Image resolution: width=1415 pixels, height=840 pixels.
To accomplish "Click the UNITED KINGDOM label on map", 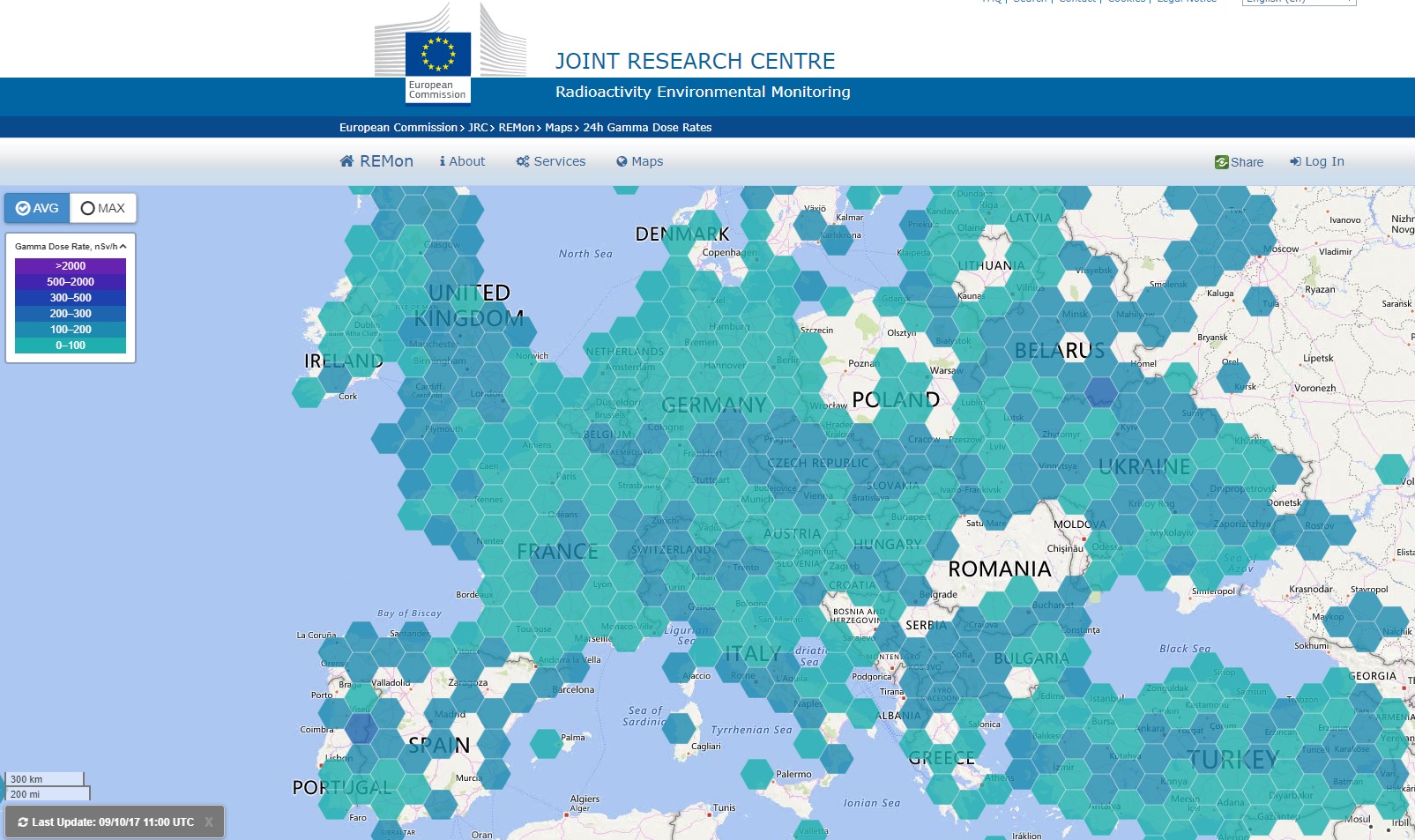I will coord(469,305).
